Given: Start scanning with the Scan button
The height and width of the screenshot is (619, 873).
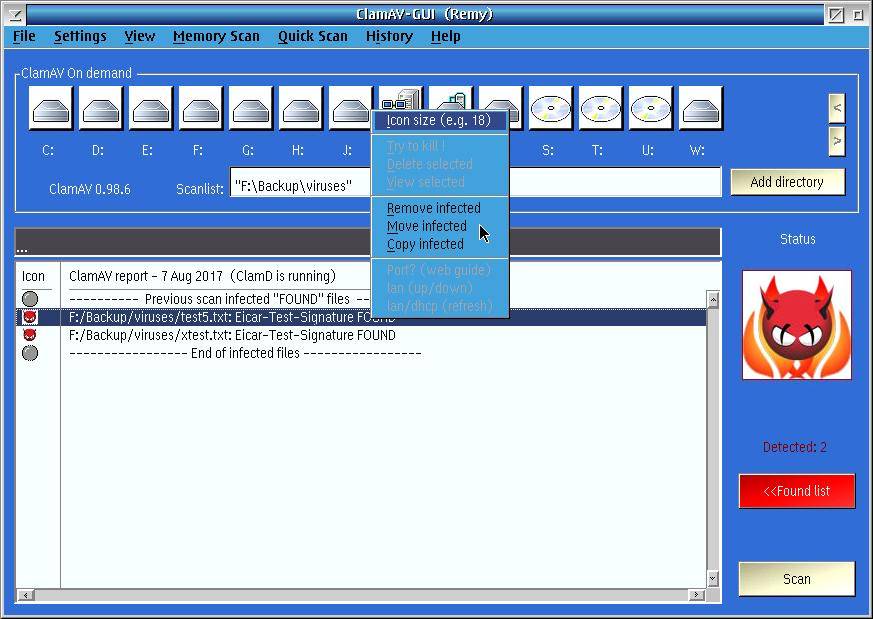Looking at the screenshot, I should [797, 579].
